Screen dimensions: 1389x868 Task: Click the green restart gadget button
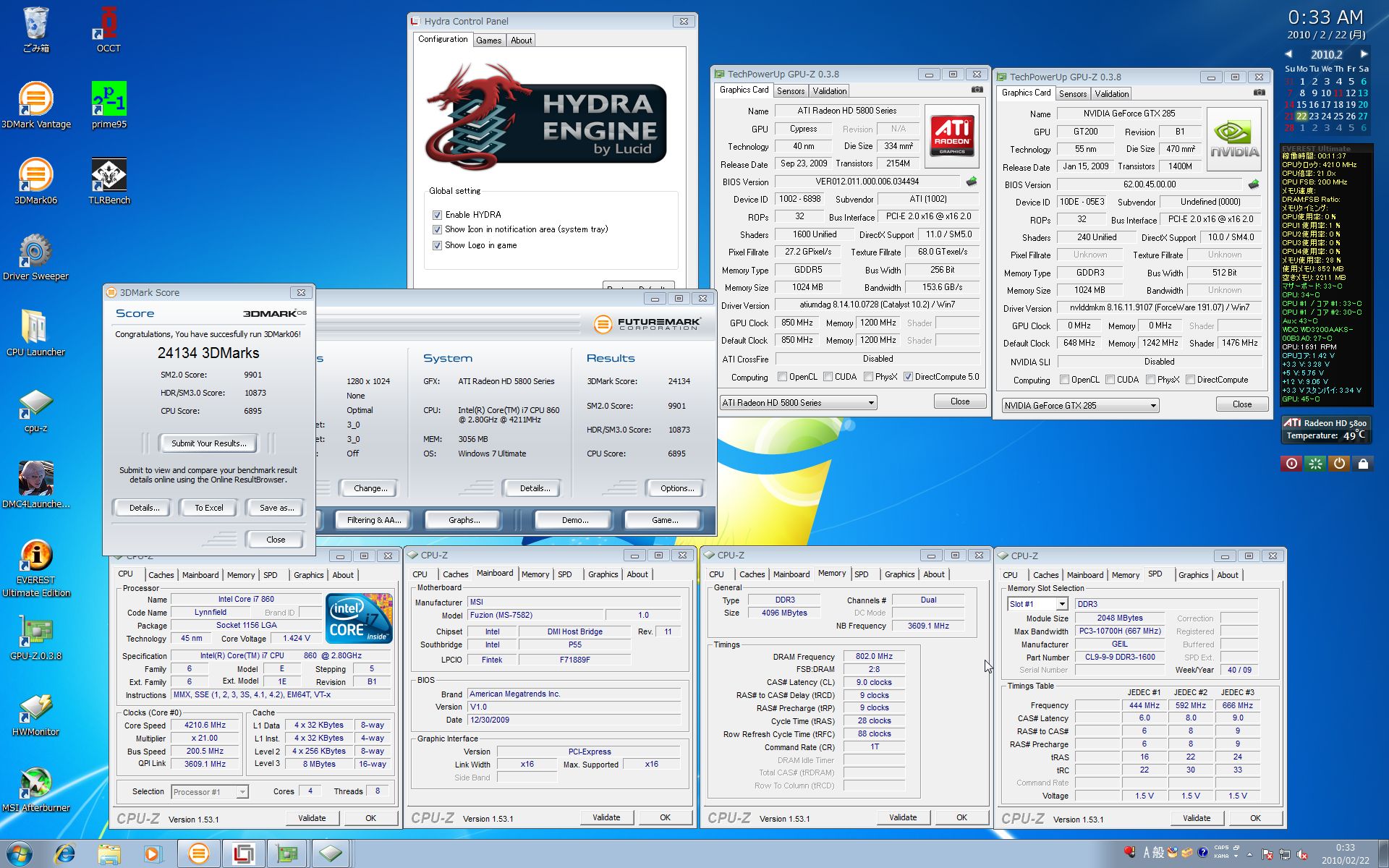click(1315, 464)
